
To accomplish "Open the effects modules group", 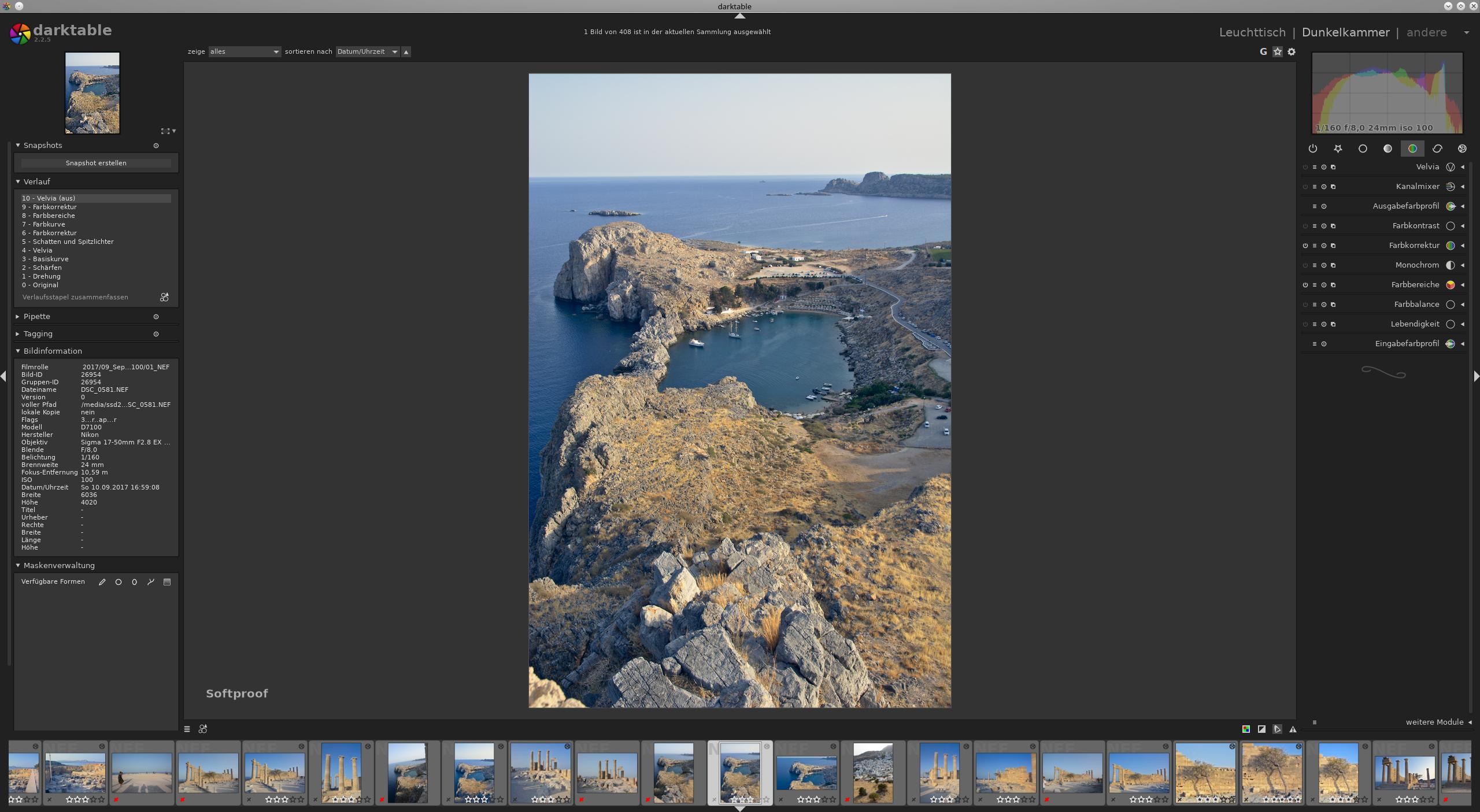I will pos(1462,149).
